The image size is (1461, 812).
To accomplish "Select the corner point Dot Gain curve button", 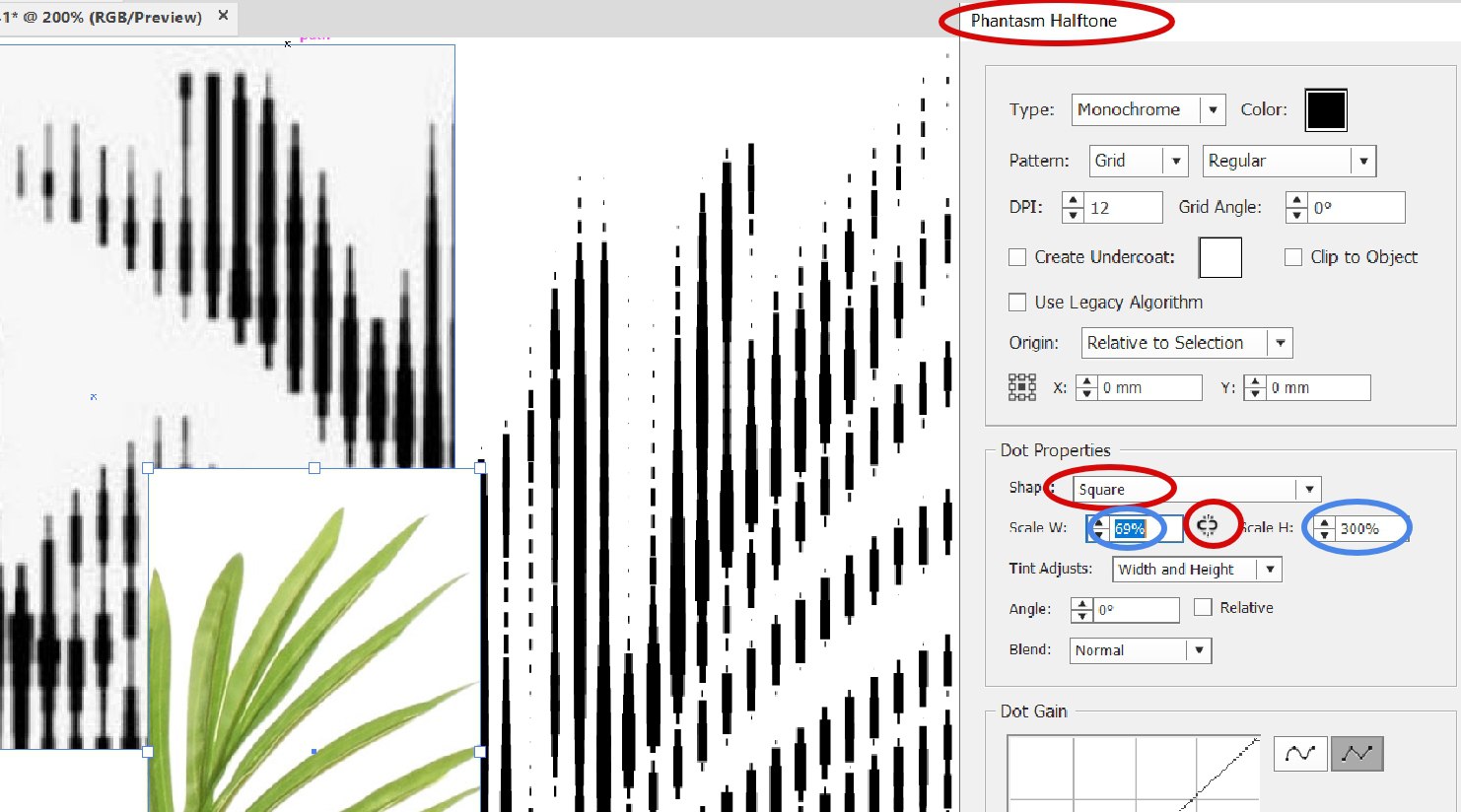I will pos(1357,754).
